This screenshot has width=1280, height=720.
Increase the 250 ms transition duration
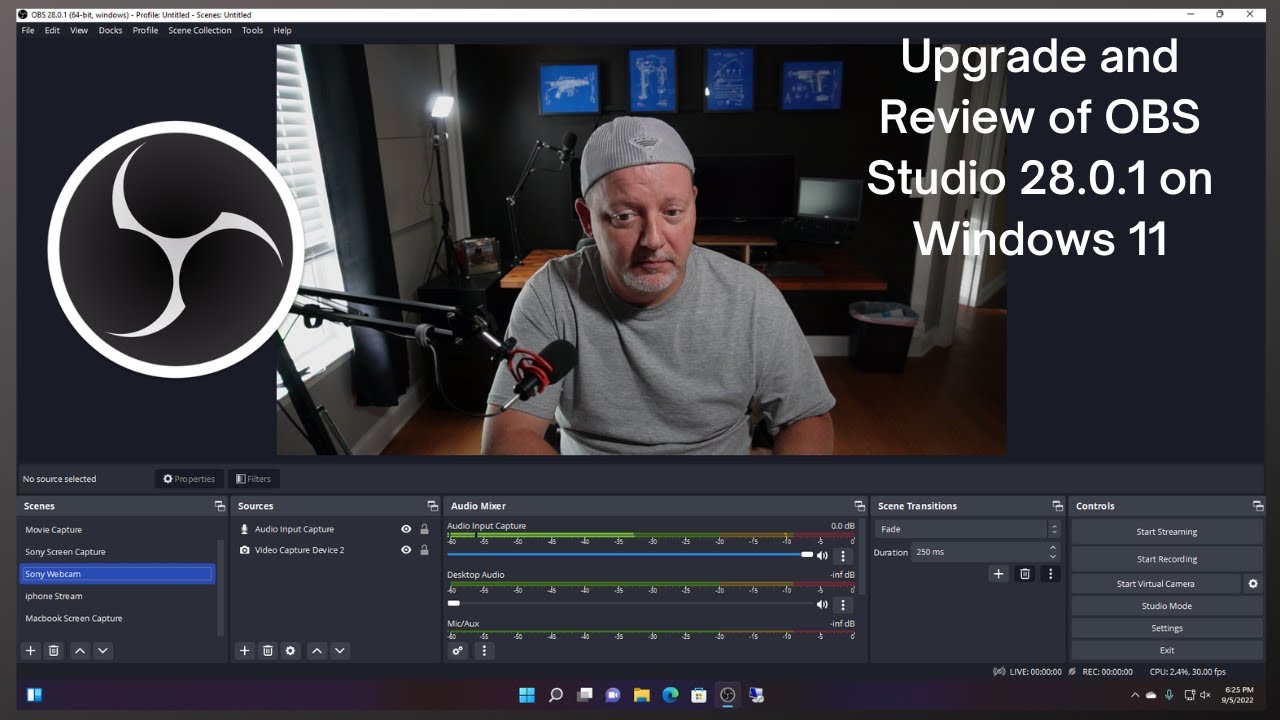pyautogui.click(x=1053, y=548)
